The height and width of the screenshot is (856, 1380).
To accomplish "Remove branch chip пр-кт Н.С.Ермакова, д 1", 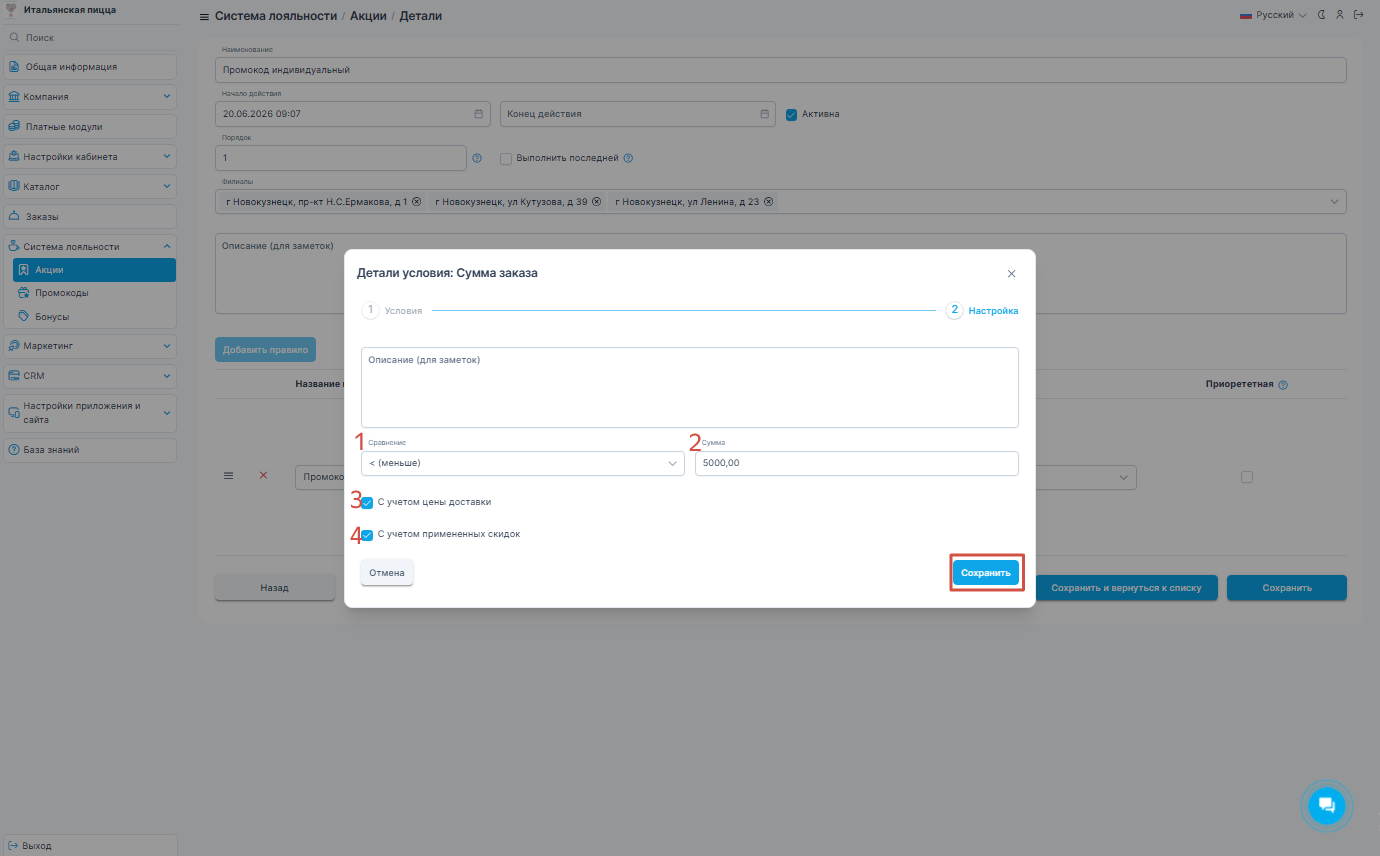I will 416,202.
